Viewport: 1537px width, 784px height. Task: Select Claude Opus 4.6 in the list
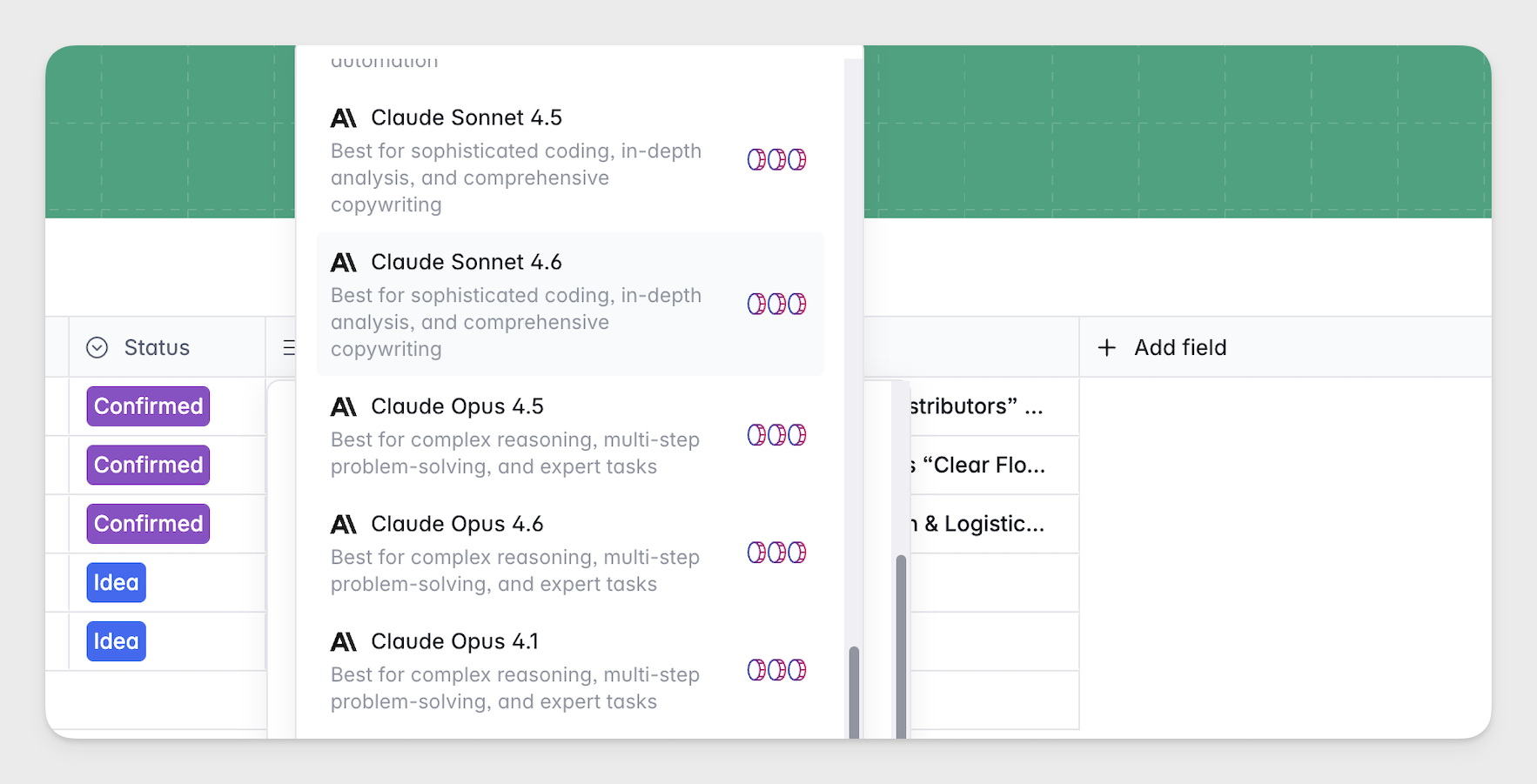[570, 553]
